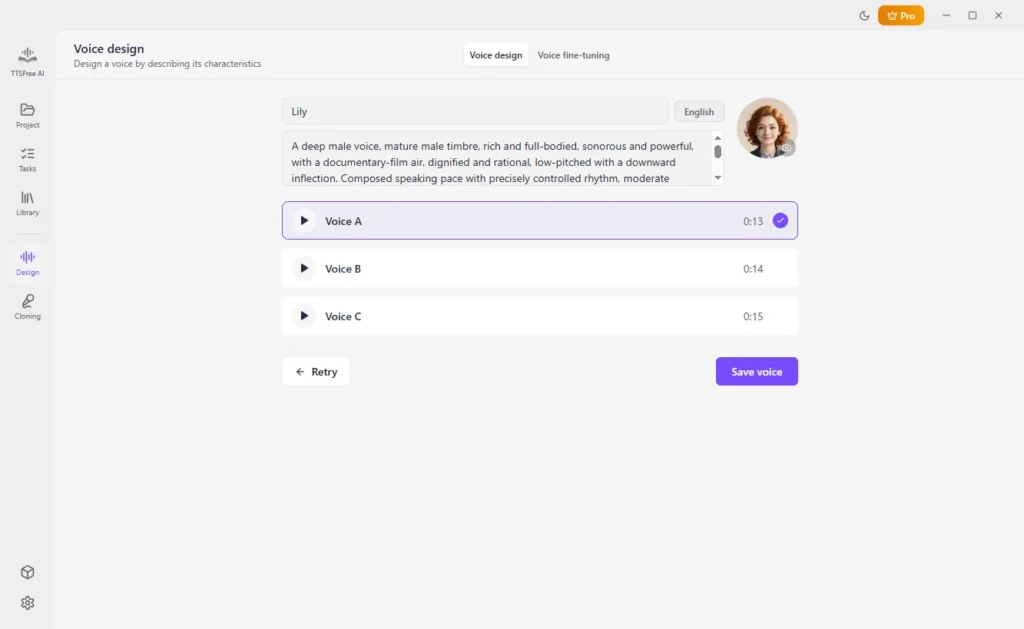Open the Library sidebar item
Viewport: 1024px width, 629px height.
(x=27, y=203)
